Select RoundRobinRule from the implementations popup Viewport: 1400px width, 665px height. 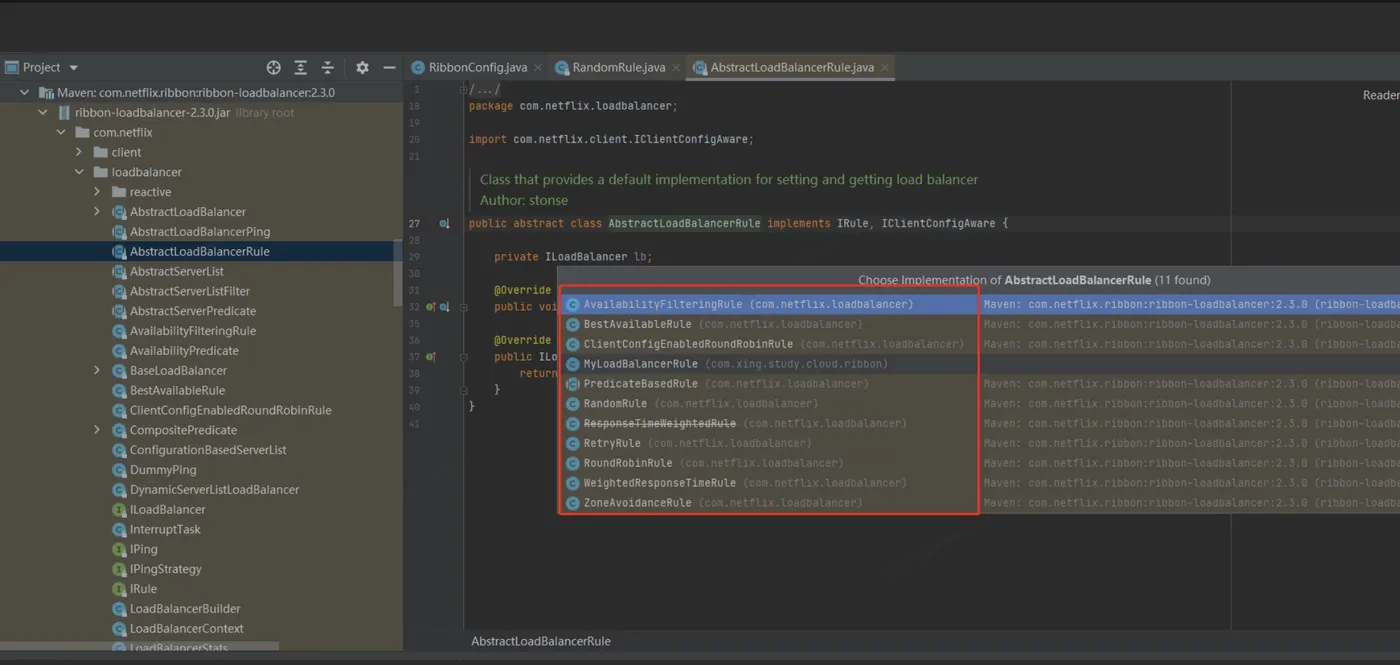click(x=627, y=463)
